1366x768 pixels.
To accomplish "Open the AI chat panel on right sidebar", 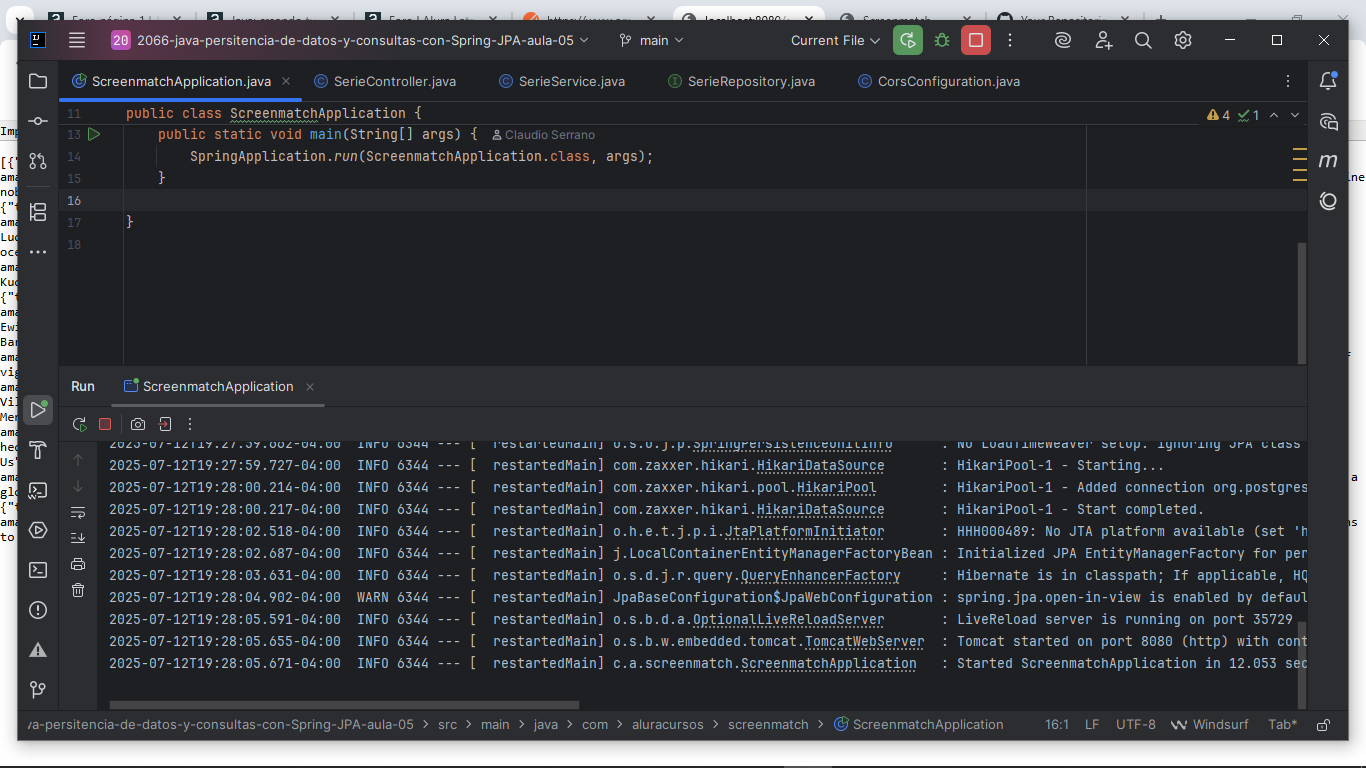I will coord(1328,122).
